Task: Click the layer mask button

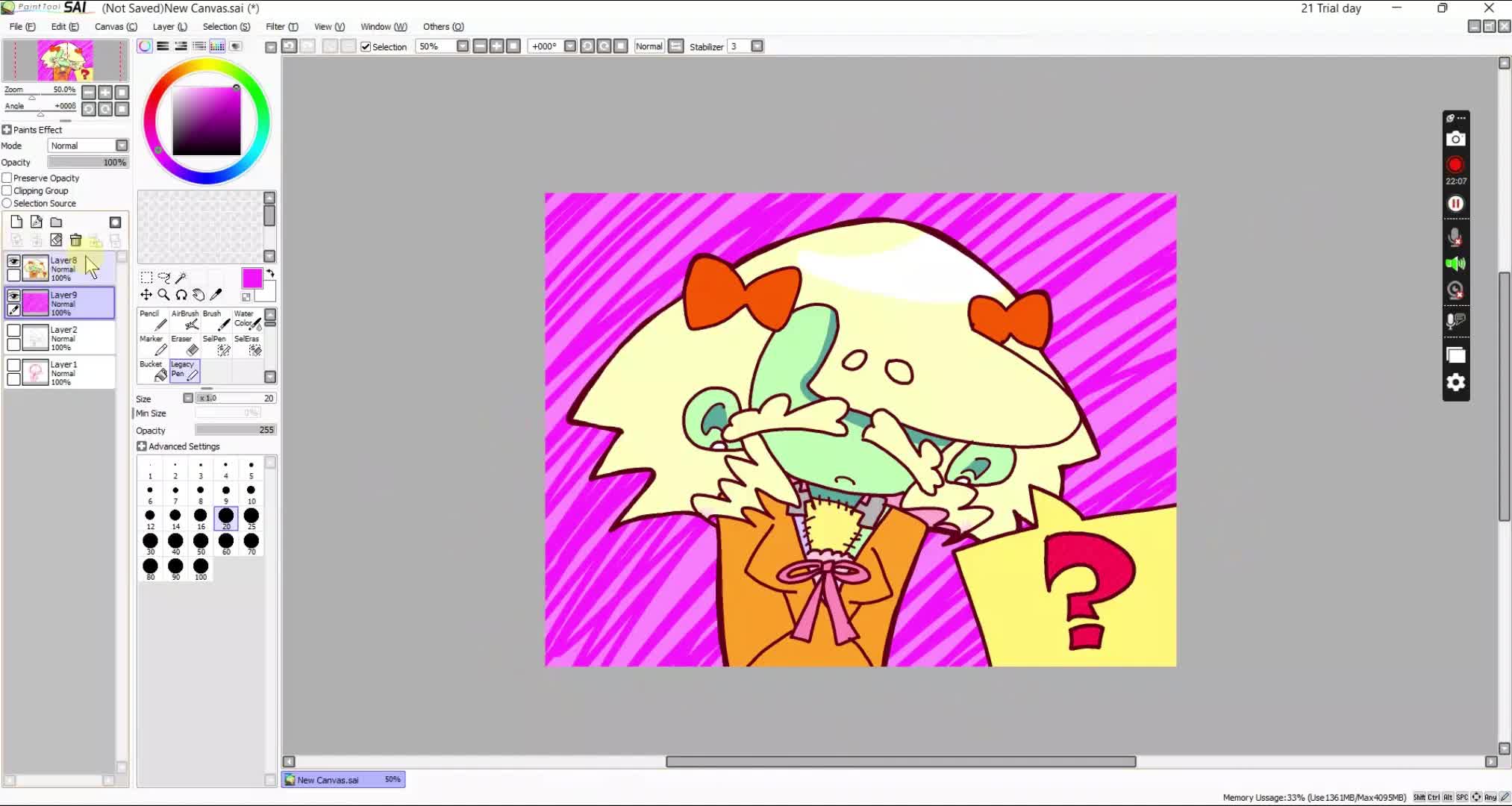Action: (115, 222)
